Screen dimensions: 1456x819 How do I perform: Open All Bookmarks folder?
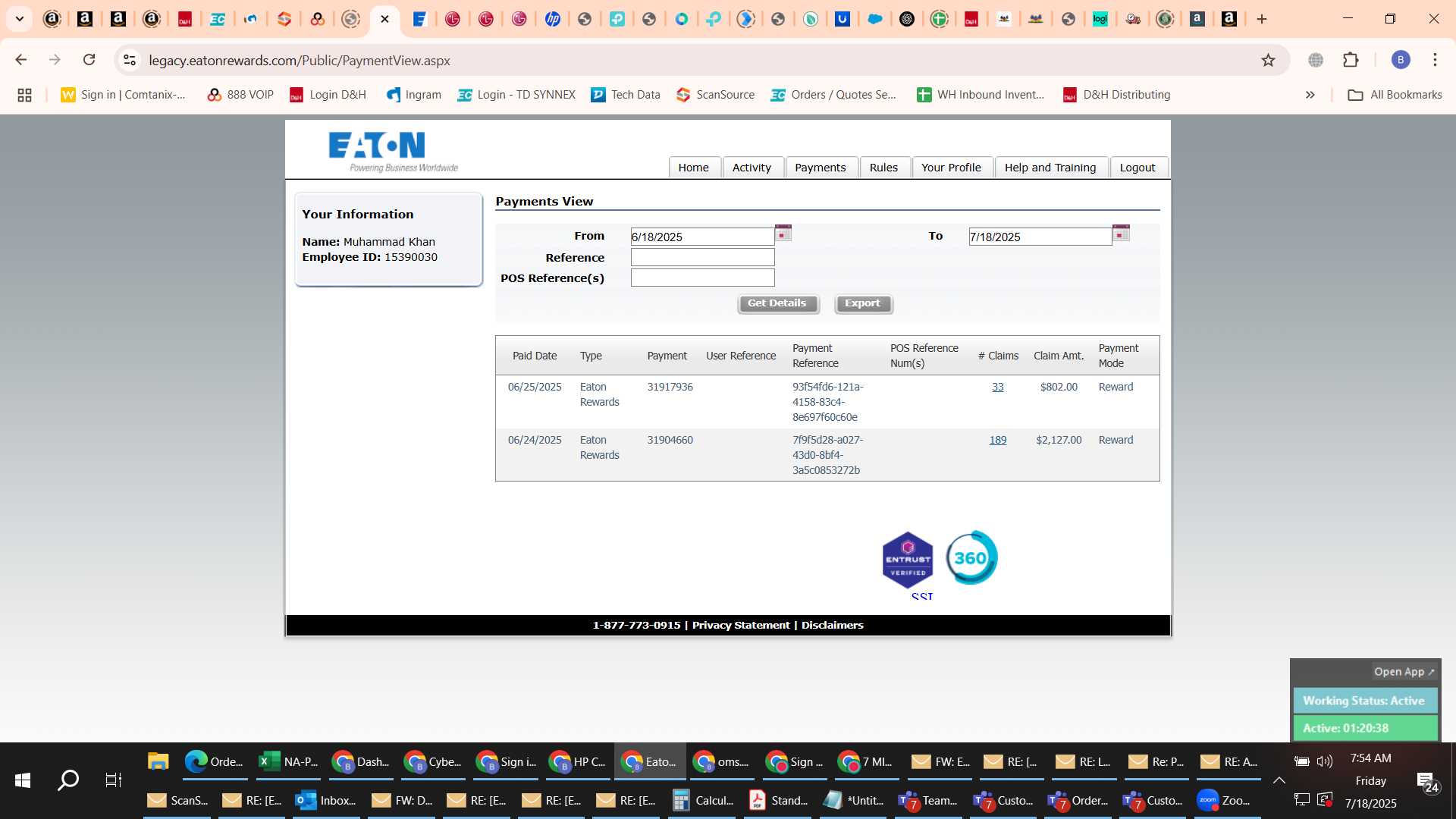[x=1395, y=95]
